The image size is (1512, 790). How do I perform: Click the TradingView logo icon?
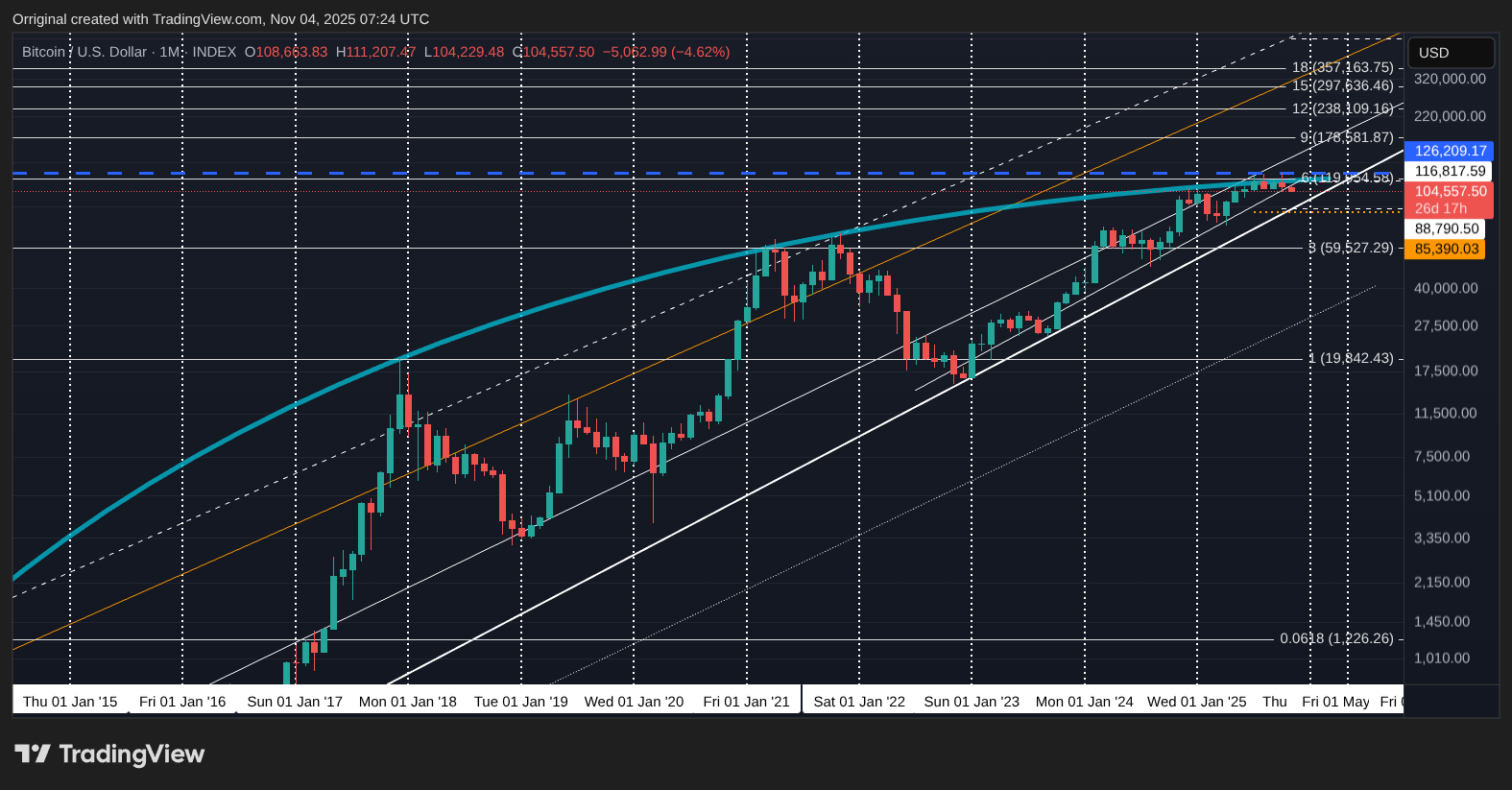pyautogui.click(x=32, y=754)
